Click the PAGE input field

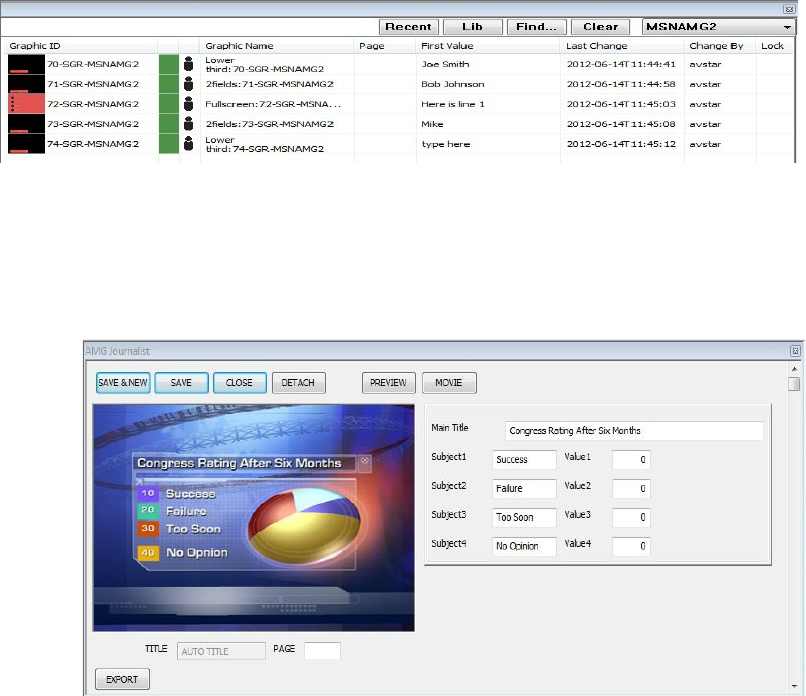322,651
